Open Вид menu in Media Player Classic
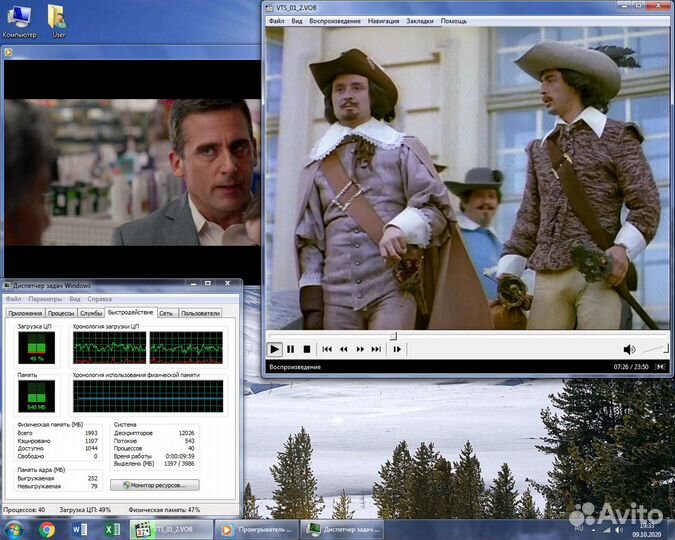Screen dimensions: 675x540 (x=297, y=21)
